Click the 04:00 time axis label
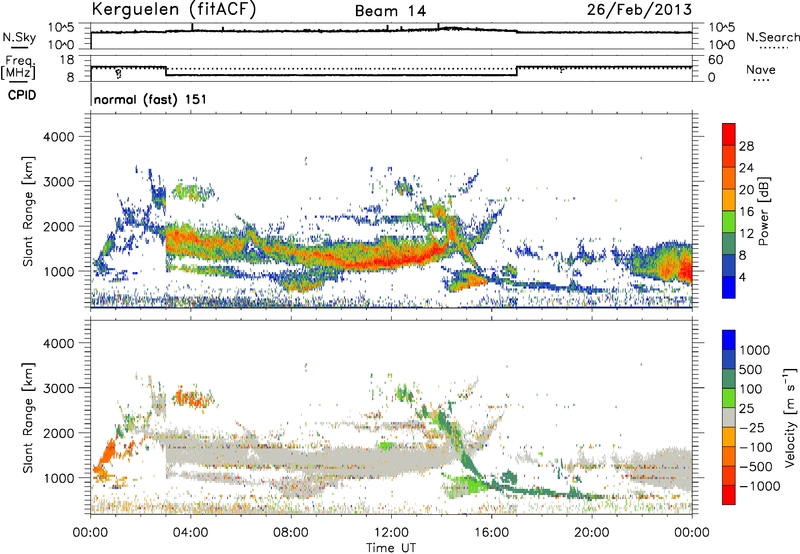Image resolution: width=800 pixels, height=554 pixels. click(190, 533)
